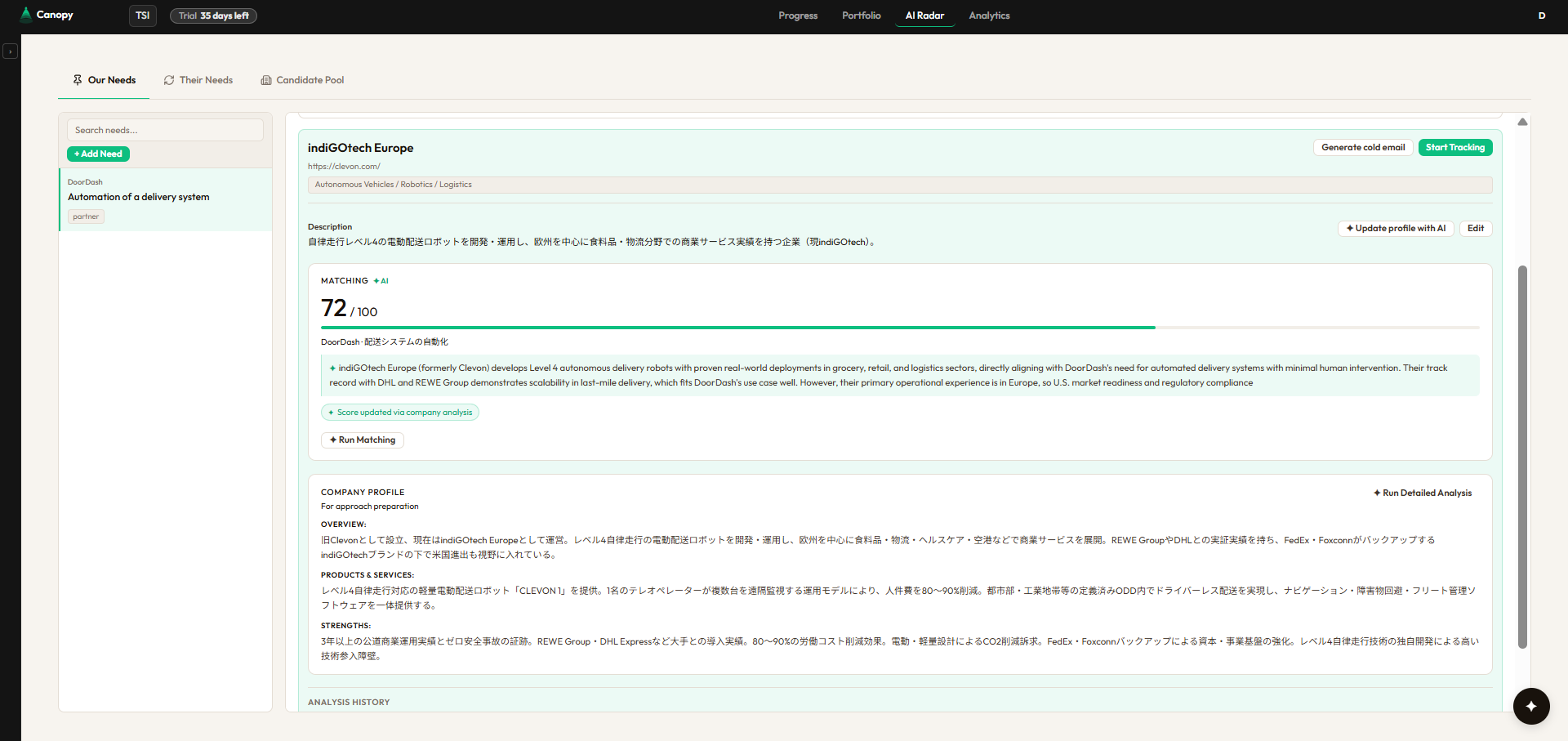
Task: Click the STRENGTHS: section label
Action: [x=345, y=626]
